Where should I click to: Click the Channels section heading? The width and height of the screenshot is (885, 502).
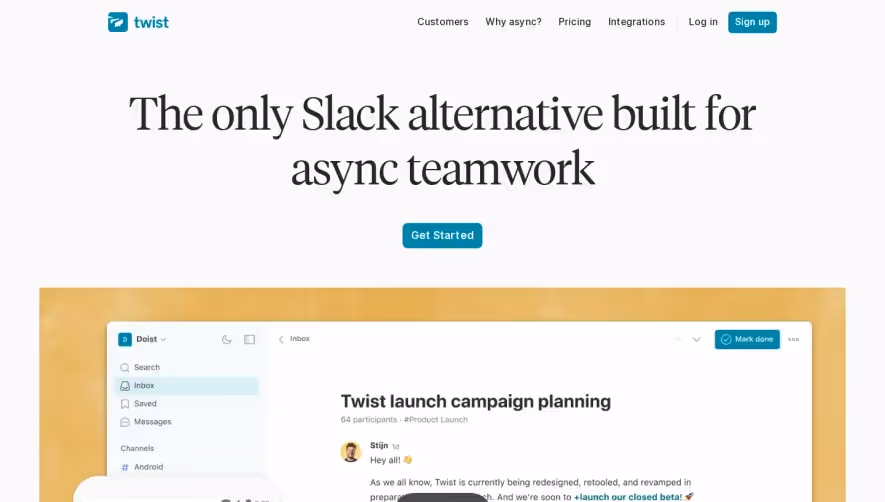137,448
